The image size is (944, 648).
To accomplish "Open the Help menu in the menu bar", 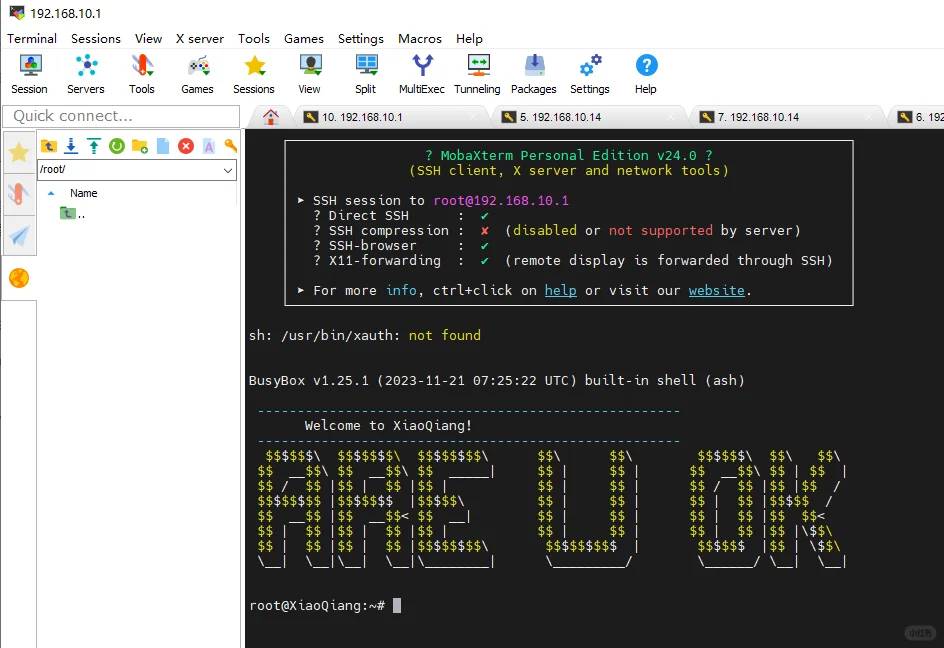I will click(469, 39).
